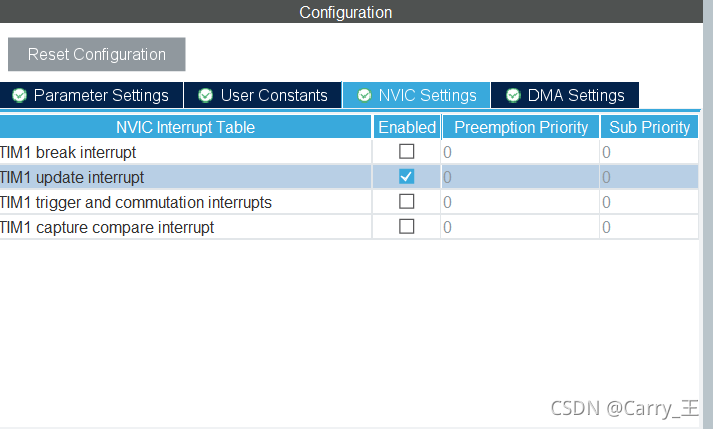714x429 pixels.
Task: Switch to the User Constants tab
Action: click(x=263, y=95)
